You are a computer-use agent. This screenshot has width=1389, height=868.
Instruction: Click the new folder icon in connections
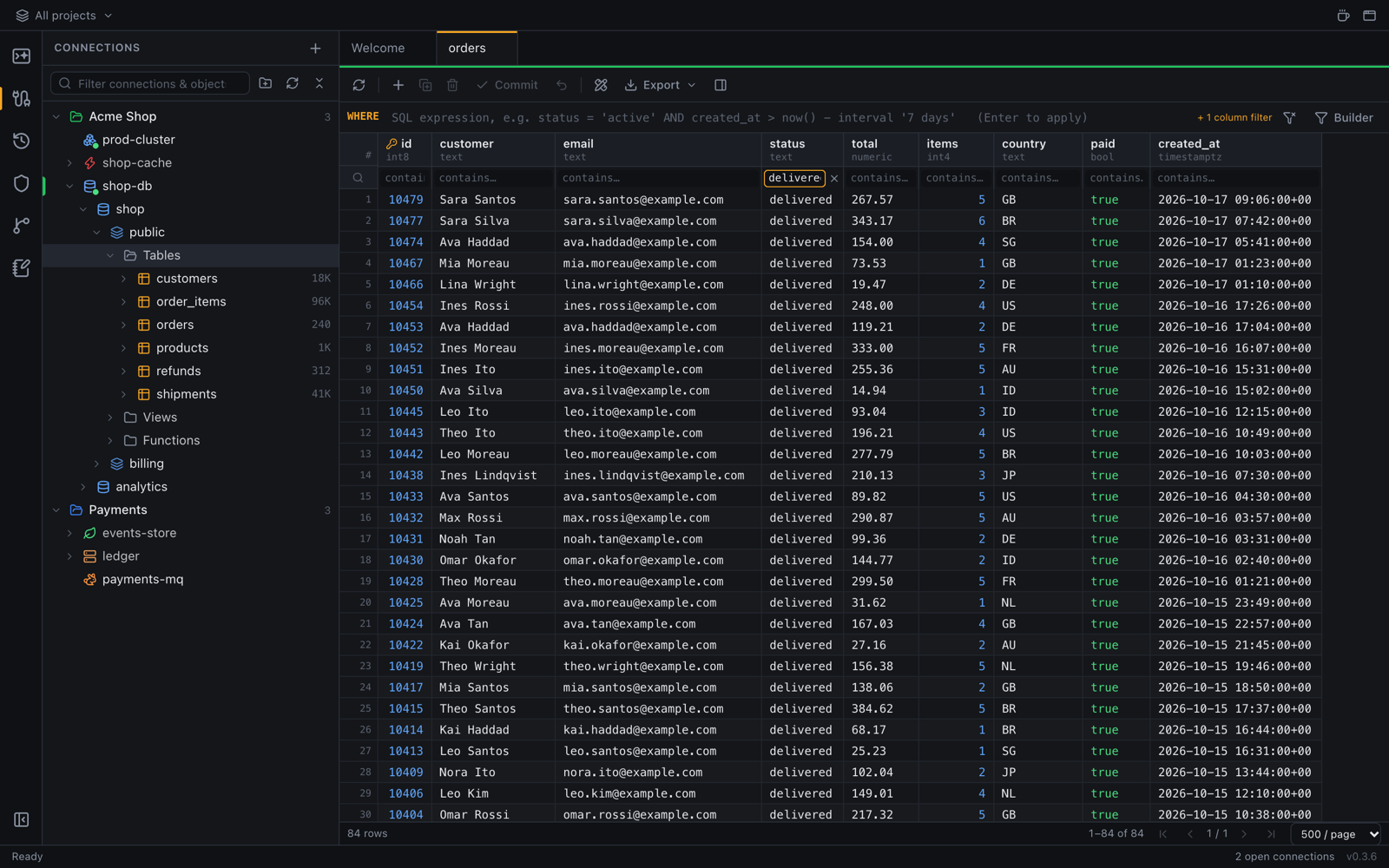click(x=266, y=83)
